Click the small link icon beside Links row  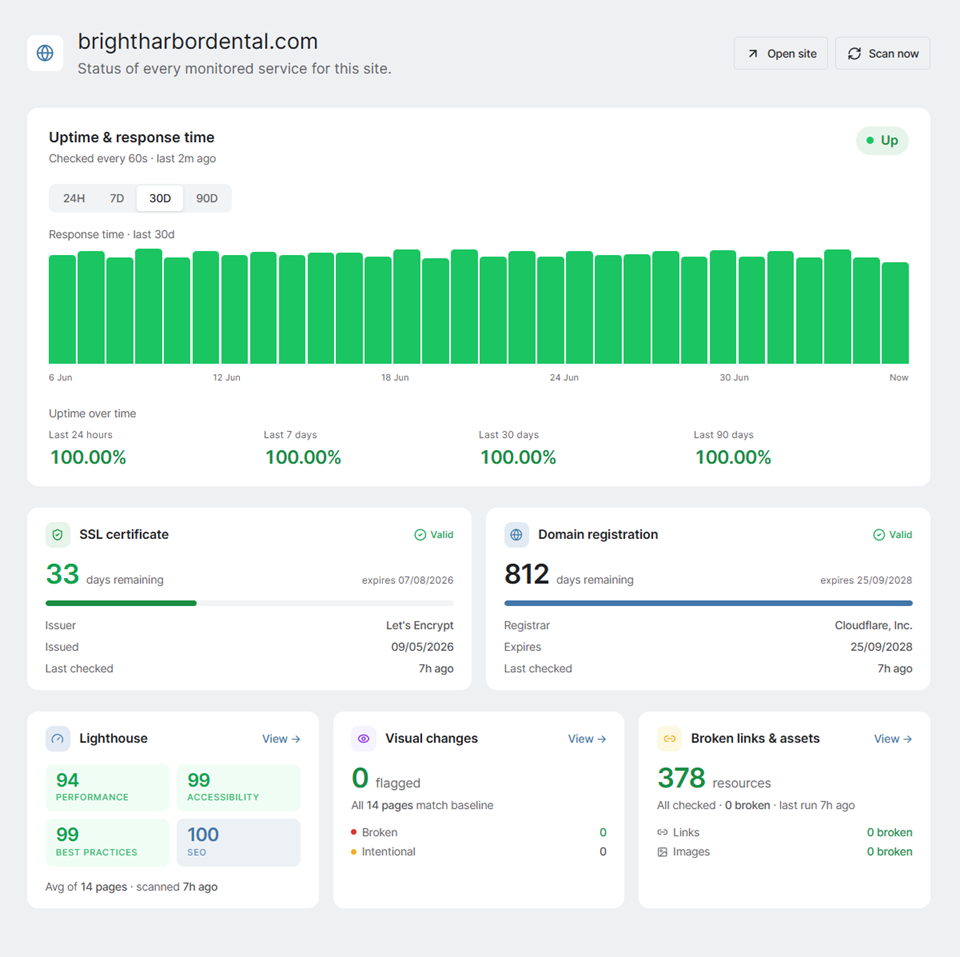click(x=662, y=832)
